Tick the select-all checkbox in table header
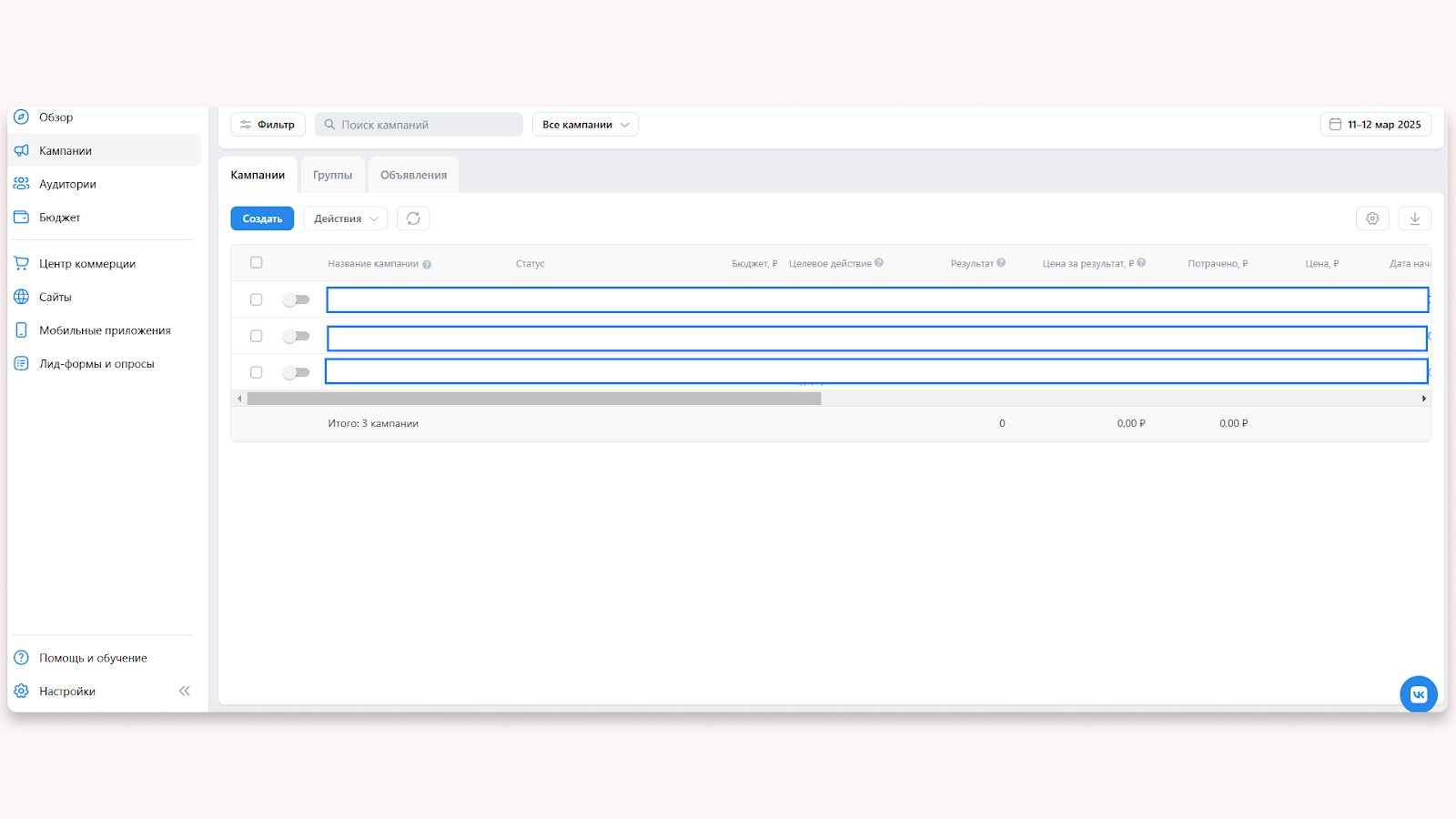The height and width of the screenshot is (819, 1456). (x=257, y=263)
